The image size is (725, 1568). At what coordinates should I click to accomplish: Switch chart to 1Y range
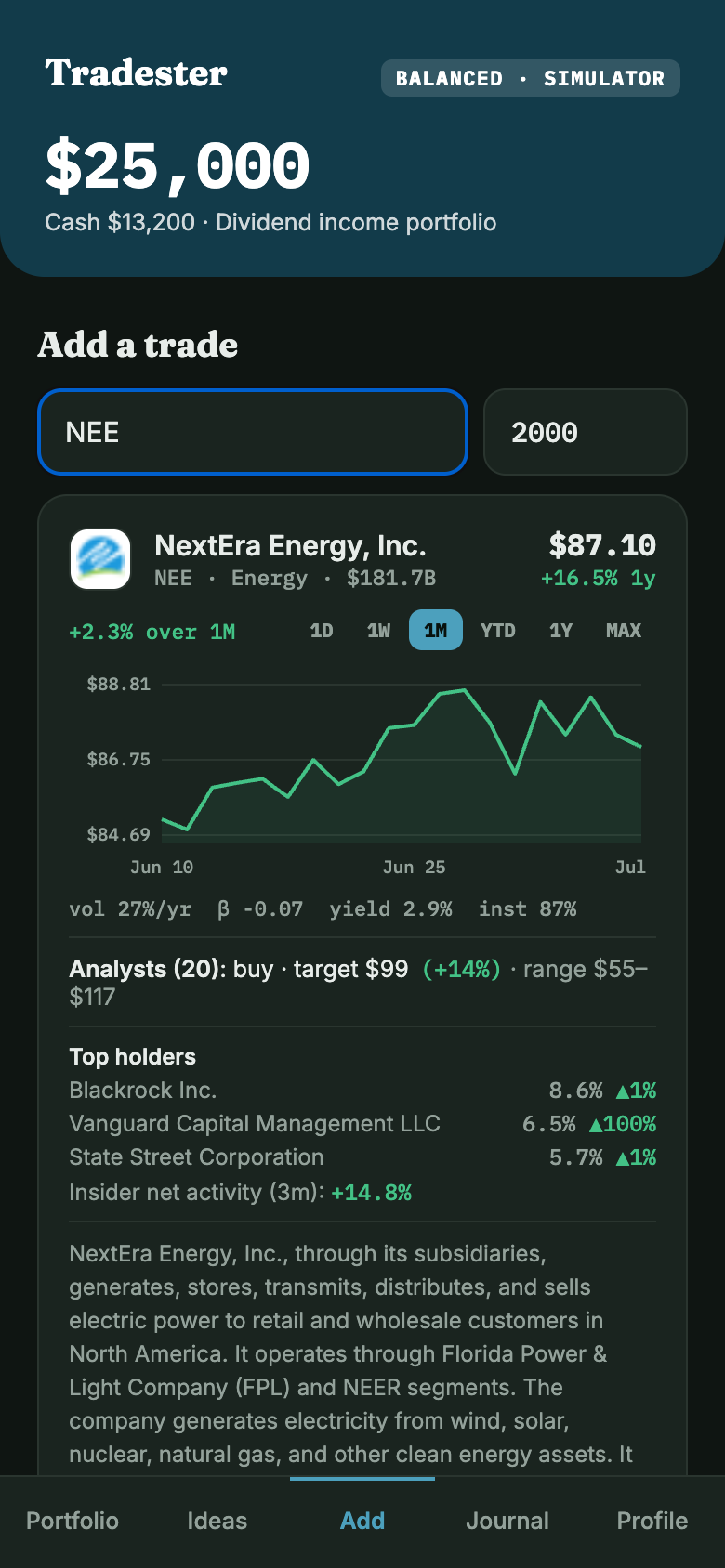point(560,631)
